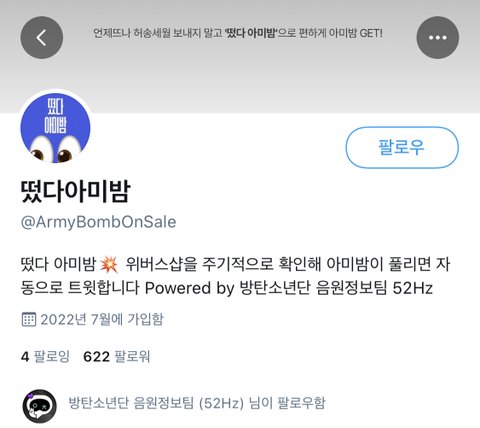The height and width of the screenshot is (428, 480).
Task: Tap the collision emoji in the bio
Action: (x=109, y=265)
